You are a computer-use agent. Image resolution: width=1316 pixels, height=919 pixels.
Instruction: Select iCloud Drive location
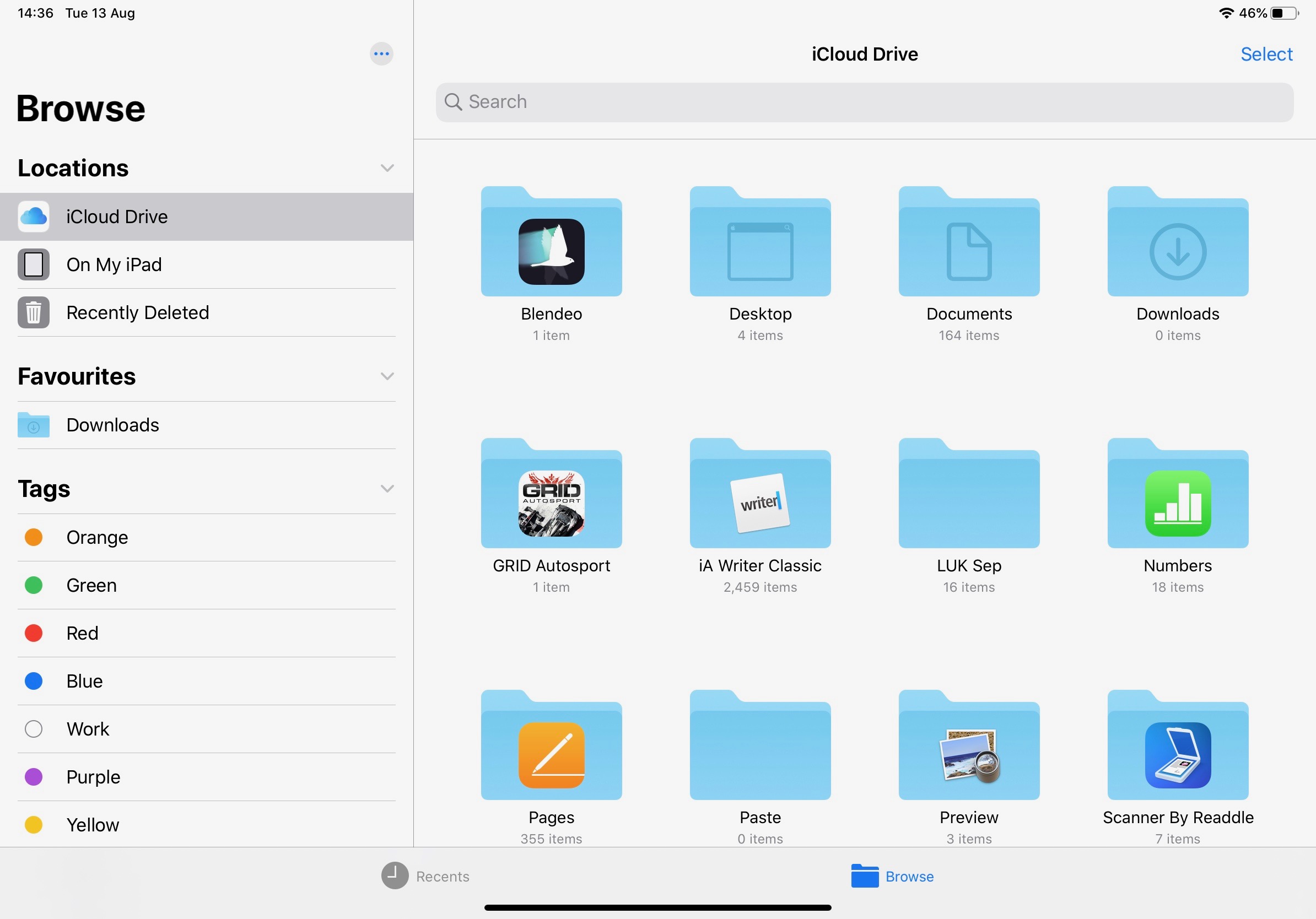point(206,217)
